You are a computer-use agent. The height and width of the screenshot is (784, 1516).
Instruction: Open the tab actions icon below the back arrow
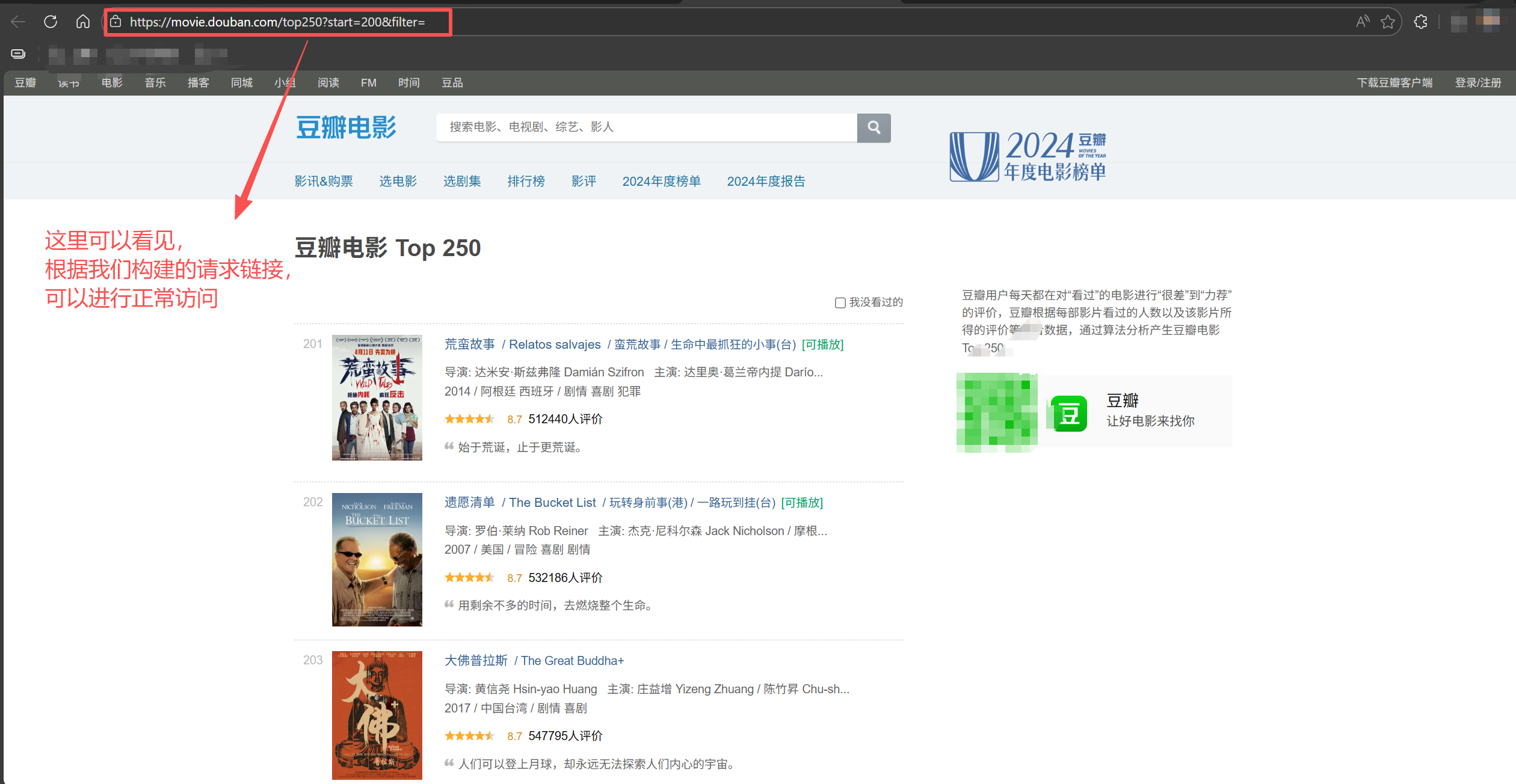coord(18,54)
